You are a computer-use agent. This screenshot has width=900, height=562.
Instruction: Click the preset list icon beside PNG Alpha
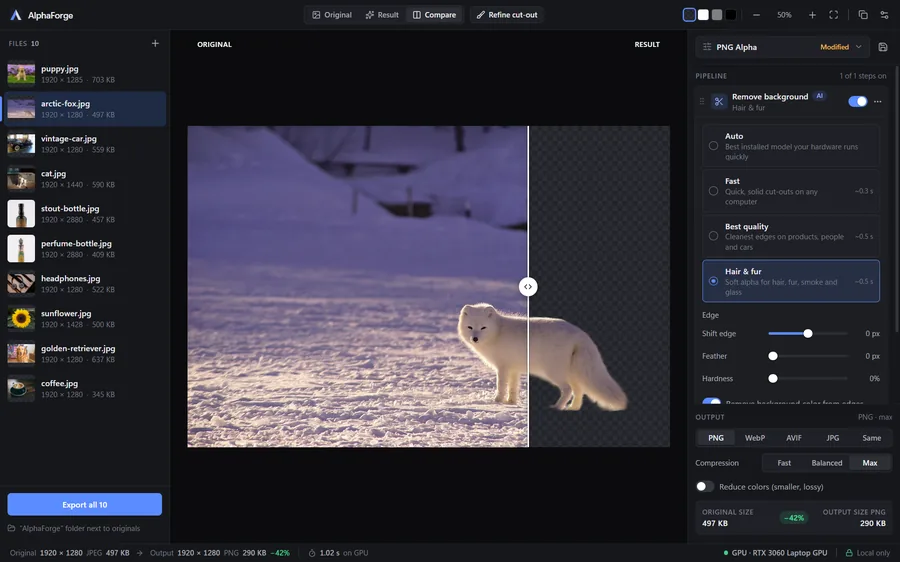[707, 47]
